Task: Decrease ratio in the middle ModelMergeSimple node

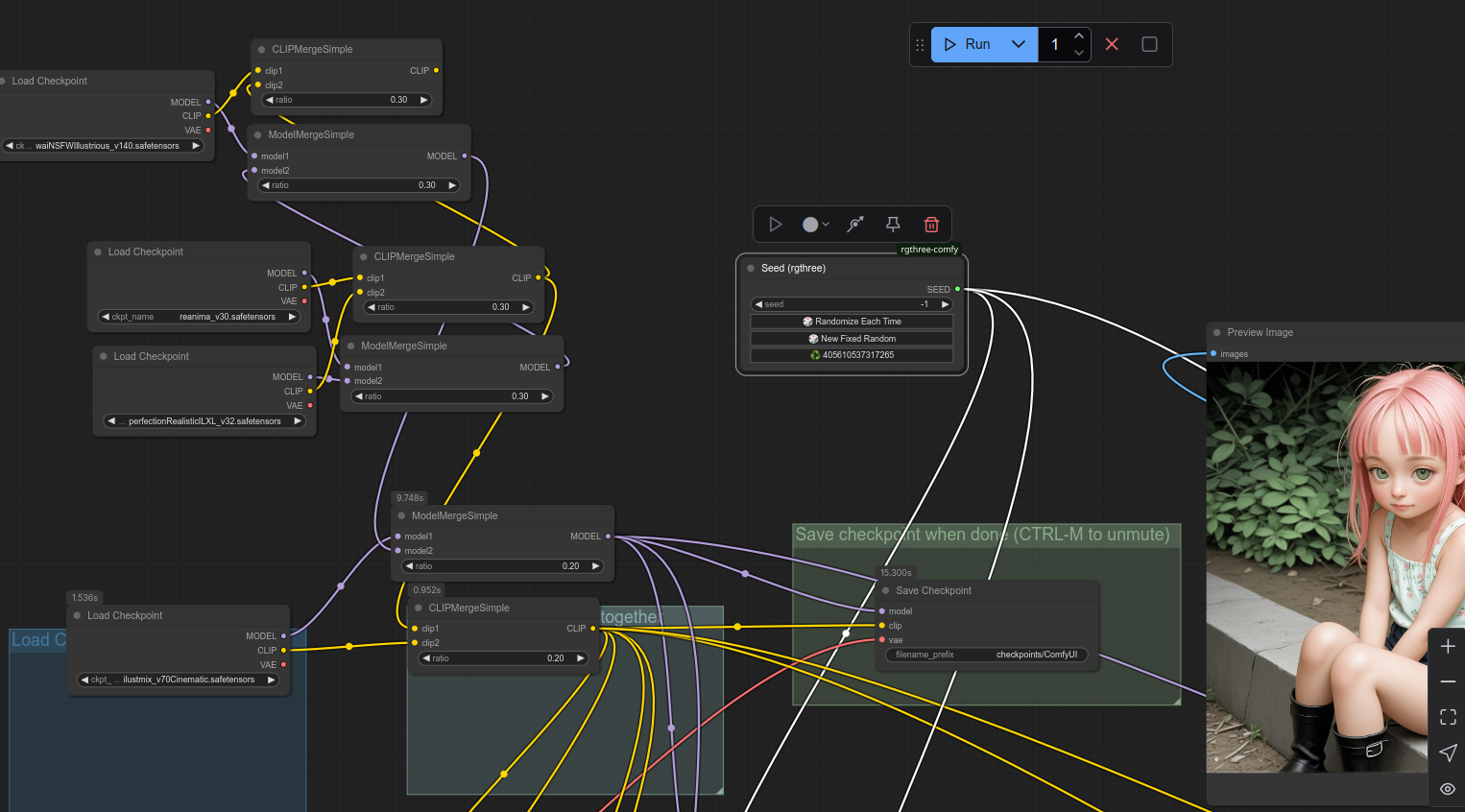Action: tap(358, 396)
